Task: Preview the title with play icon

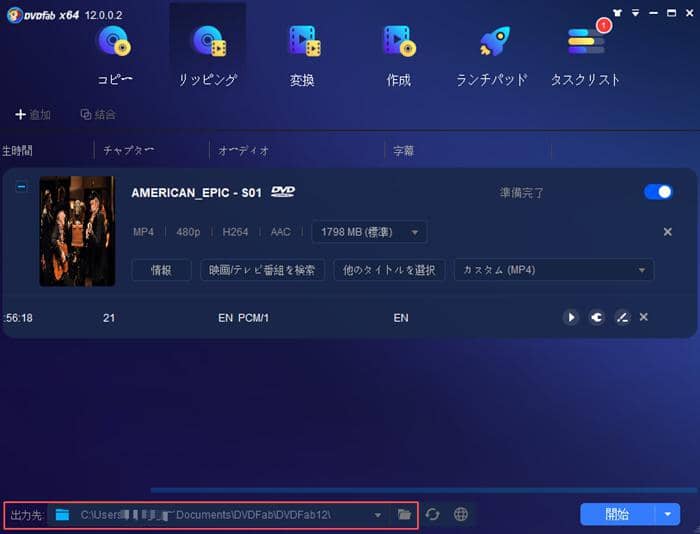Action: (571, 317)
